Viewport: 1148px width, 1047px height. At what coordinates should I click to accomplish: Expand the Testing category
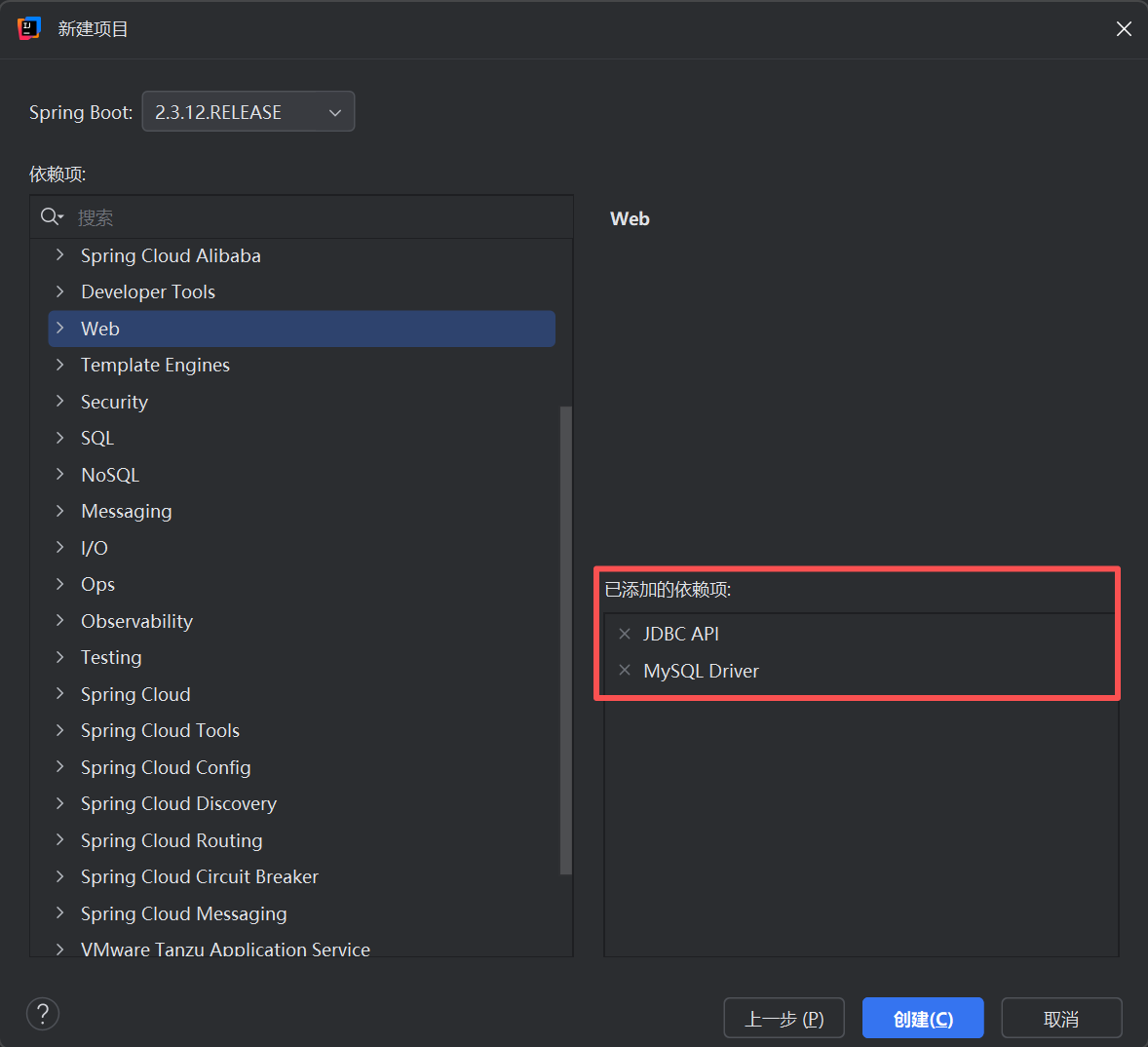pyautogui.click(x=60, y=657)
